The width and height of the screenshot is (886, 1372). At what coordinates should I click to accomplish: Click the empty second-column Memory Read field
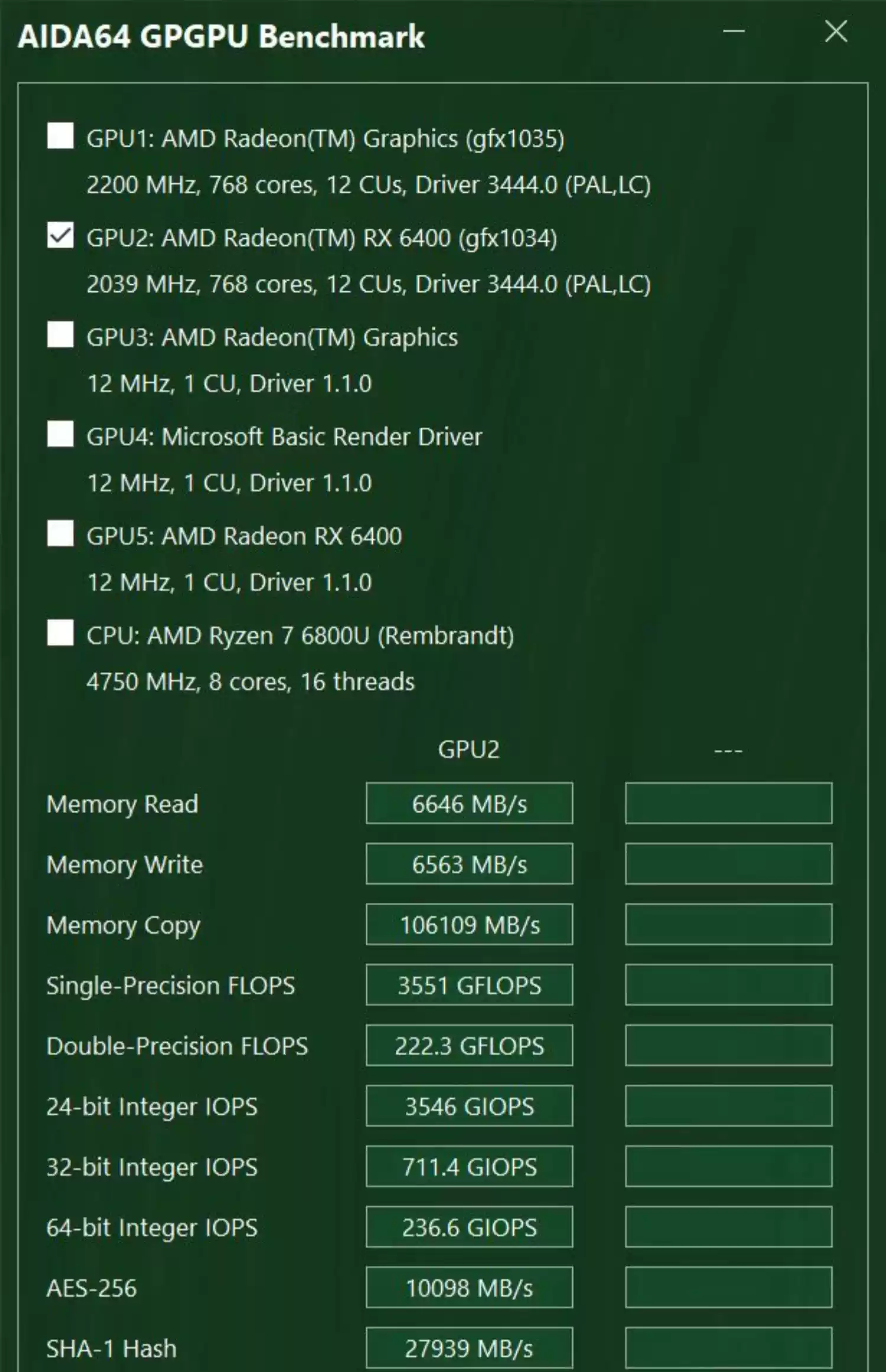point(728,804)
